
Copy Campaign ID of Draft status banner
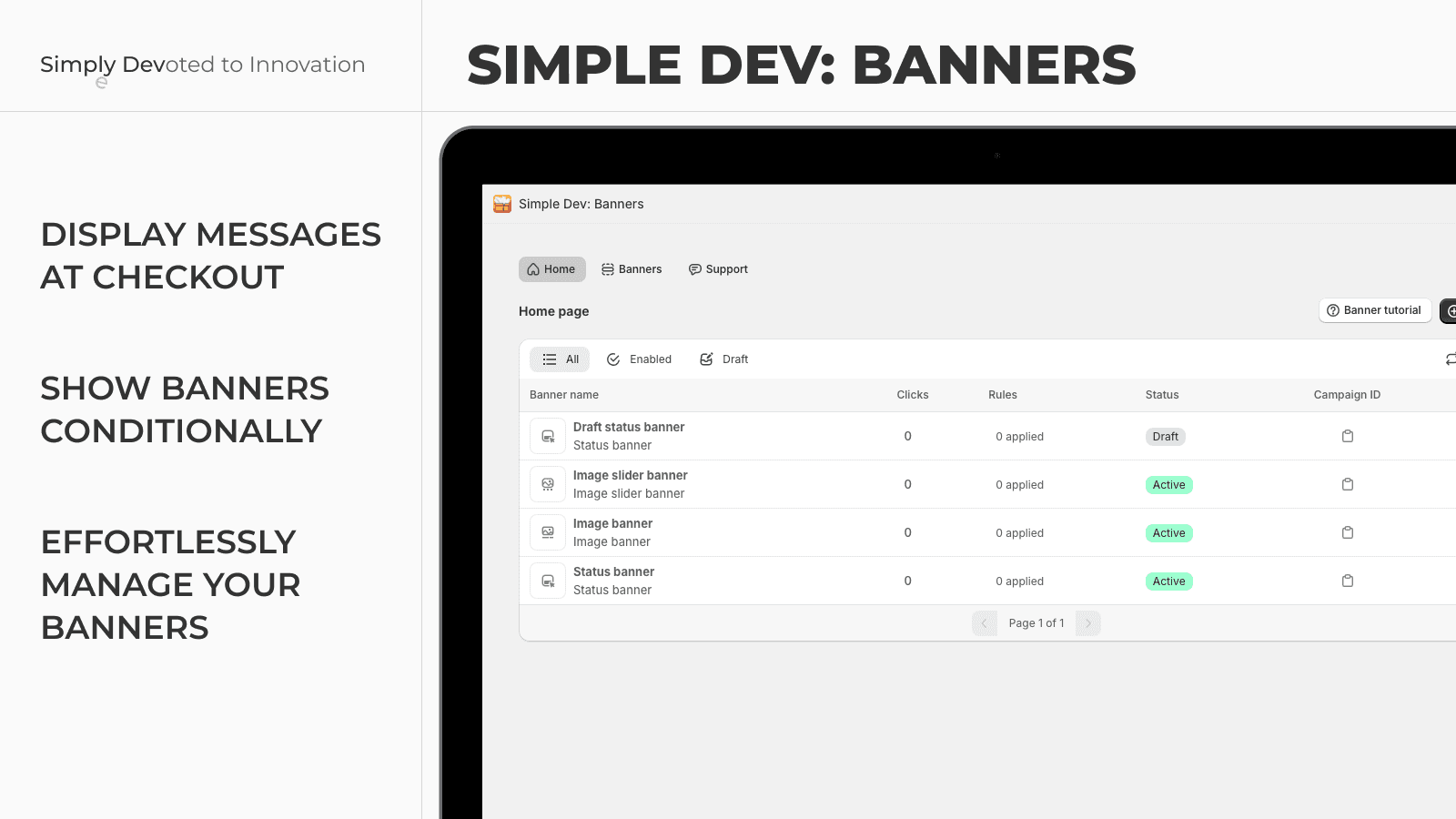tap(1348, 436)
